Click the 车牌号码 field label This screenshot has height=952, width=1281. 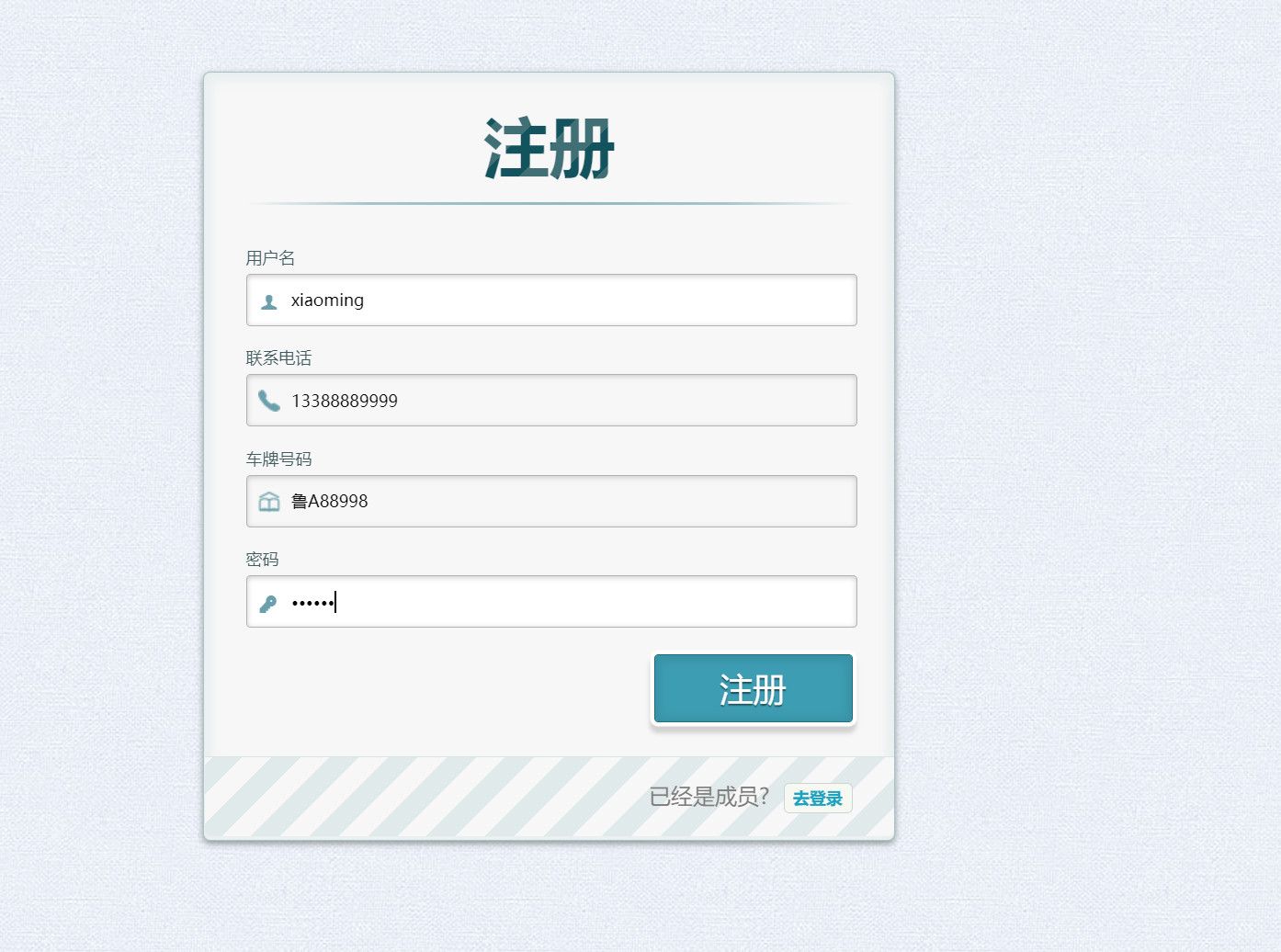278,459
